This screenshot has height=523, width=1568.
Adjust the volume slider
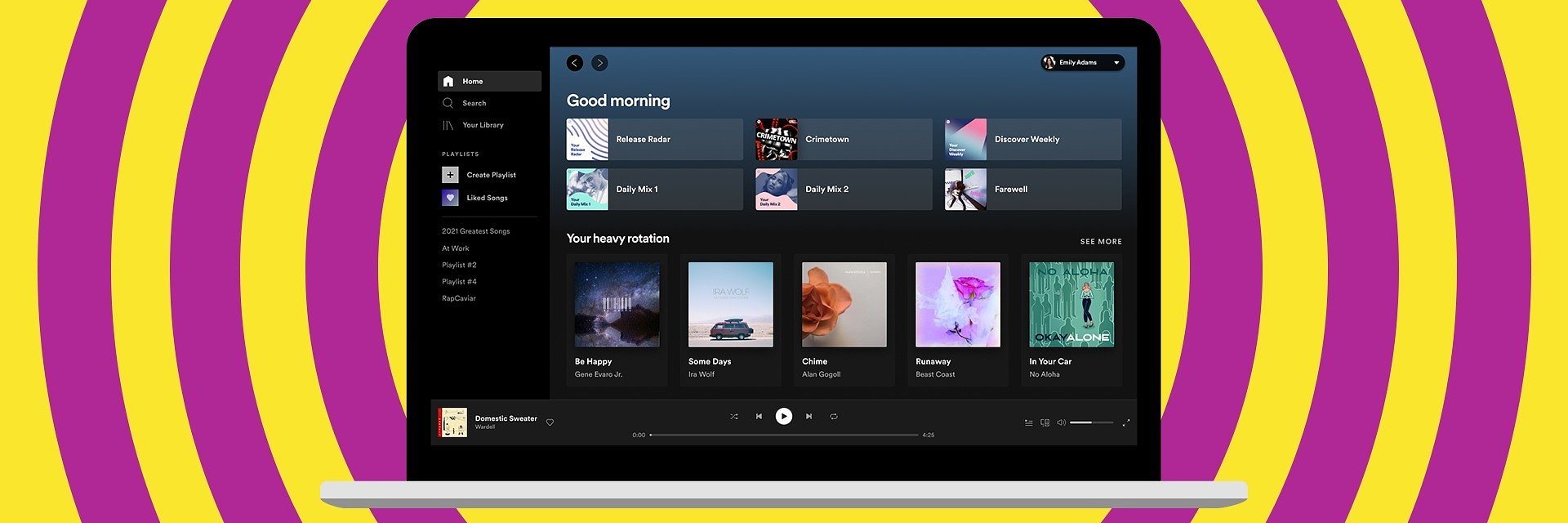pyautogui.click(x=1091, y=422)
